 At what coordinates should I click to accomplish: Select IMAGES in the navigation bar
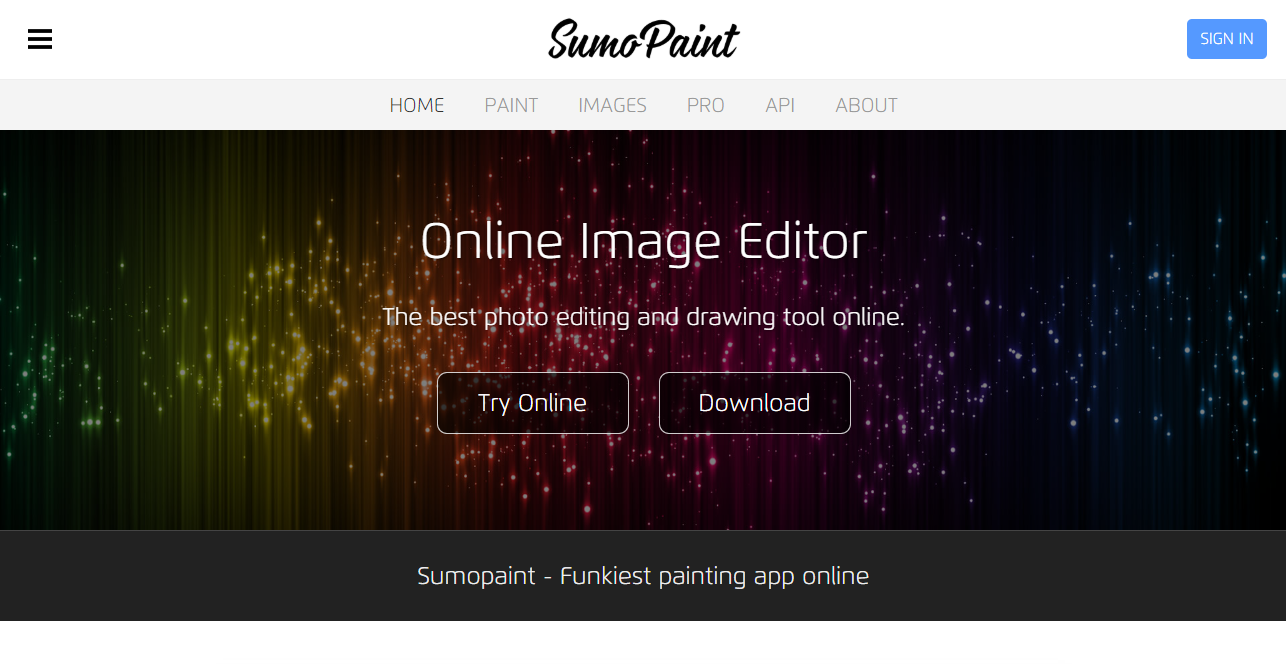(x=612, y=105)
